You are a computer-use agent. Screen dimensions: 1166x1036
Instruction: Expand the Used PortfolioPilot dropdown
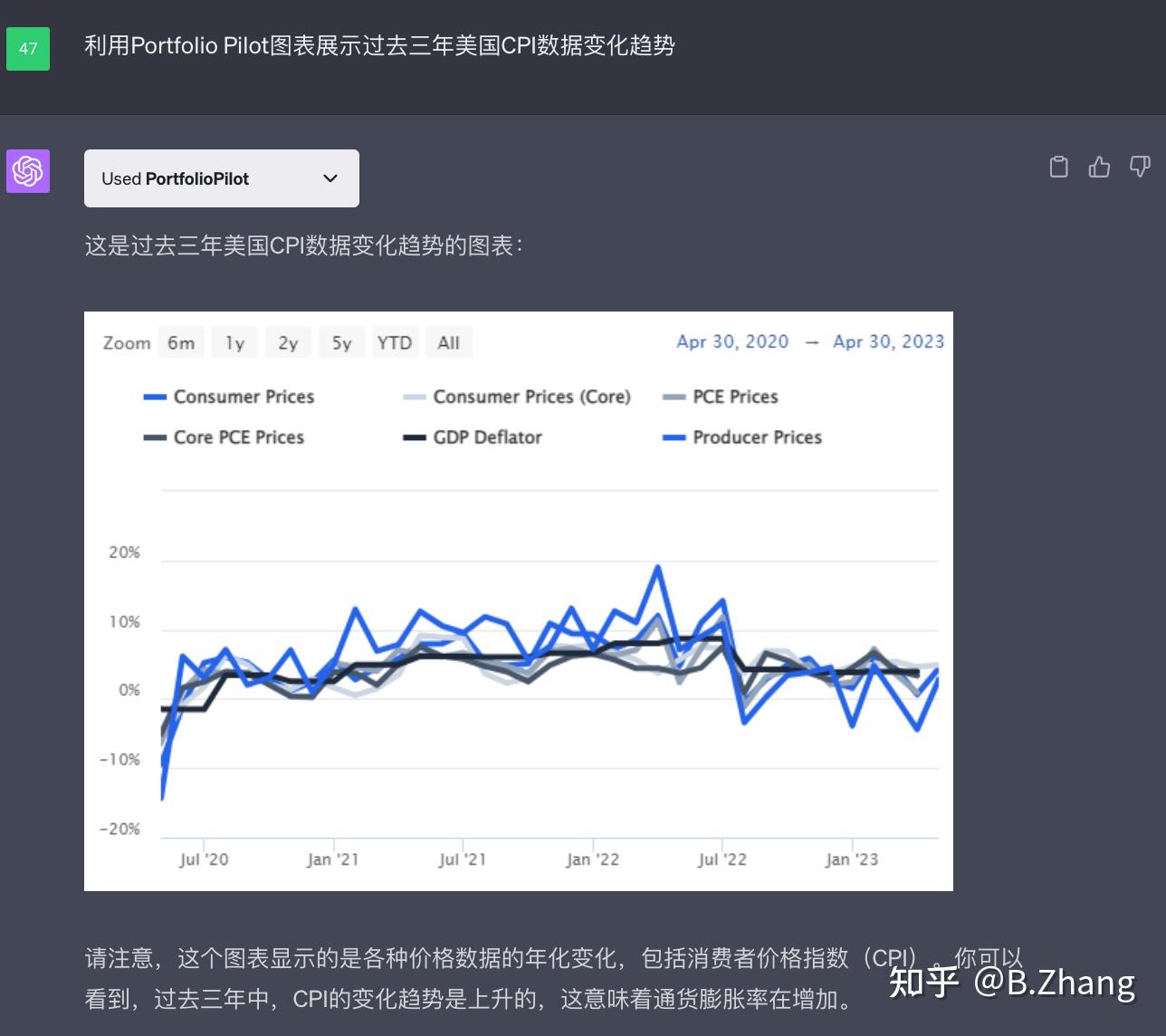pos(221,178)
